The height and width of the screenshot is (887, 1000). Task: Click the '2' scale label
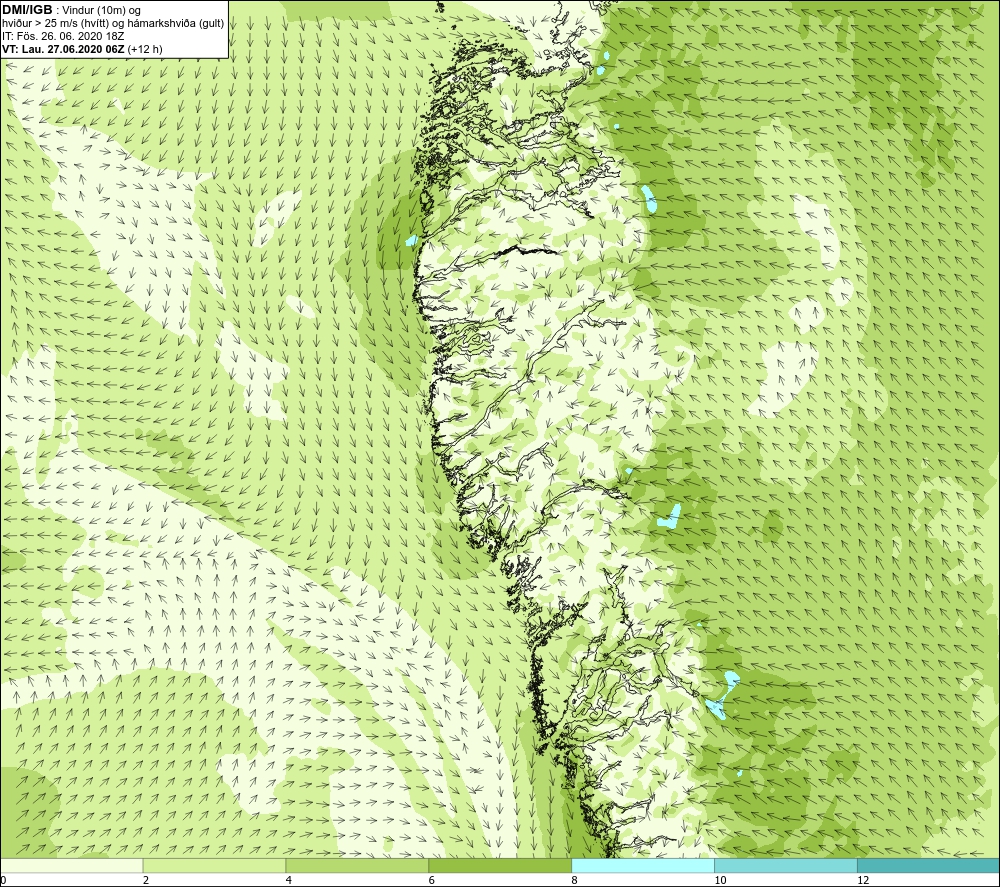[146, 880]
